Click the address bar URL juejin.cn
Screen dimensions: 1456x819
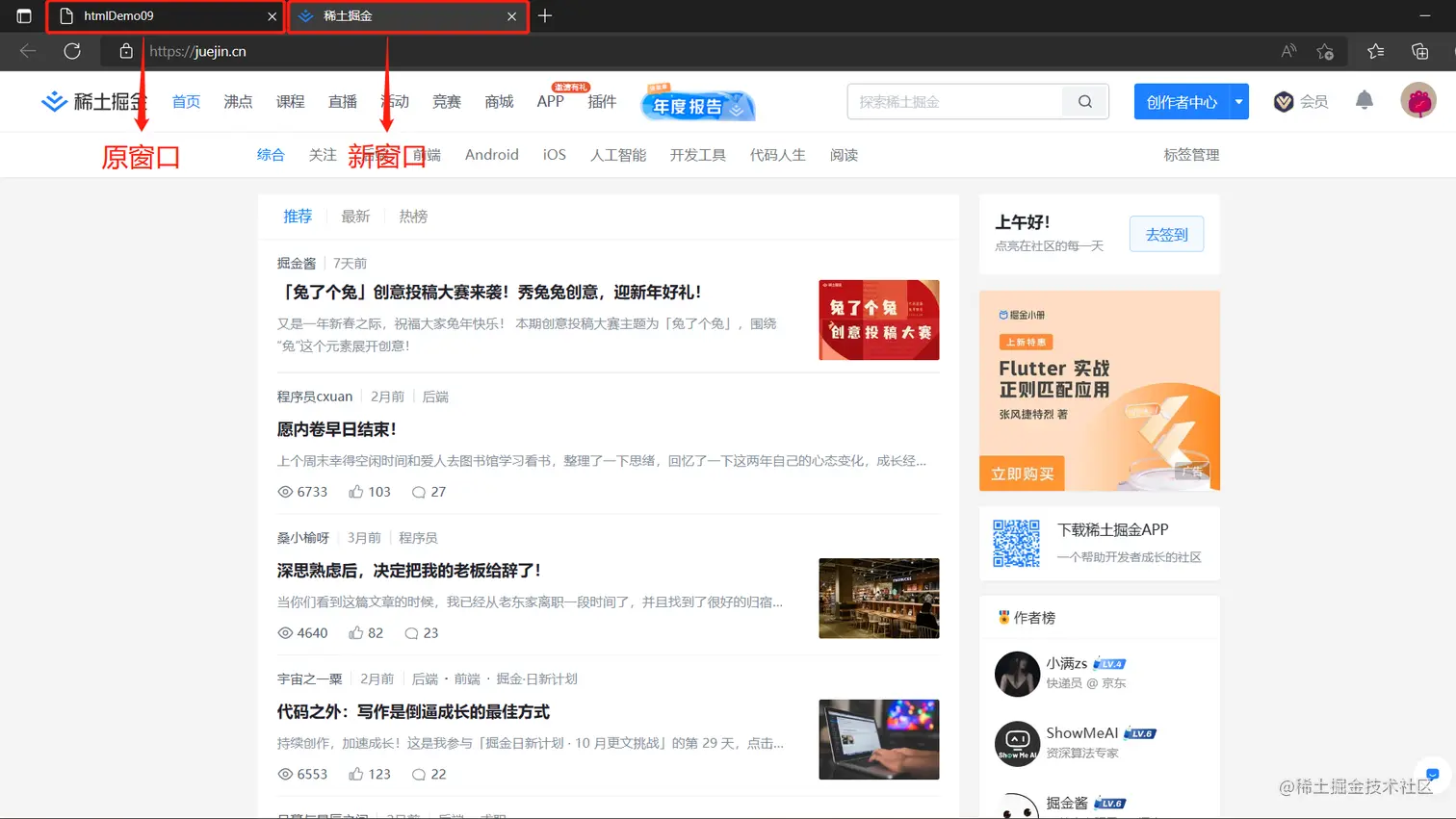coord(197,51)
